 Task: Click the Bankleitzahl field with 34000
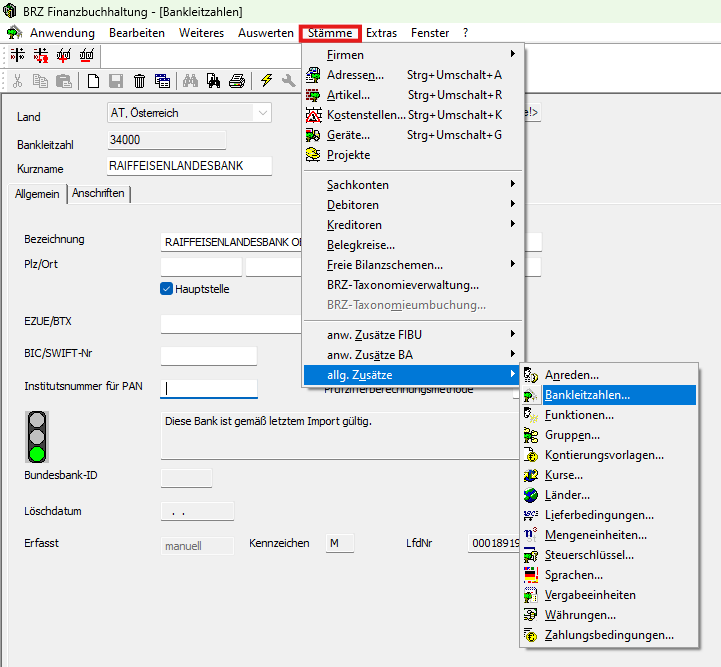166,140
